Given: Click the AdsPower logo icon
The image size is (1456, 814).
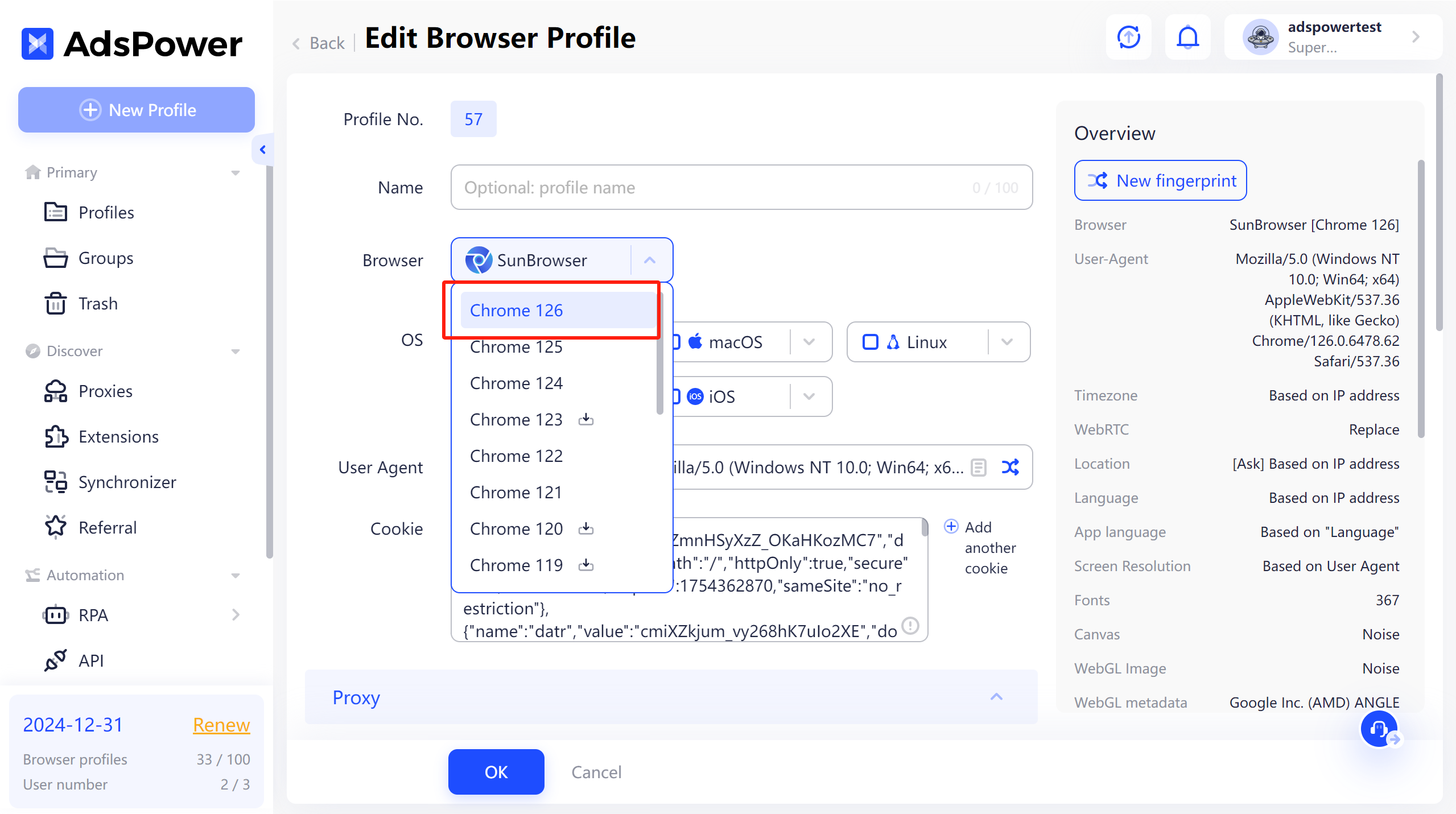Looking at the screenshot, I should 38,44.
